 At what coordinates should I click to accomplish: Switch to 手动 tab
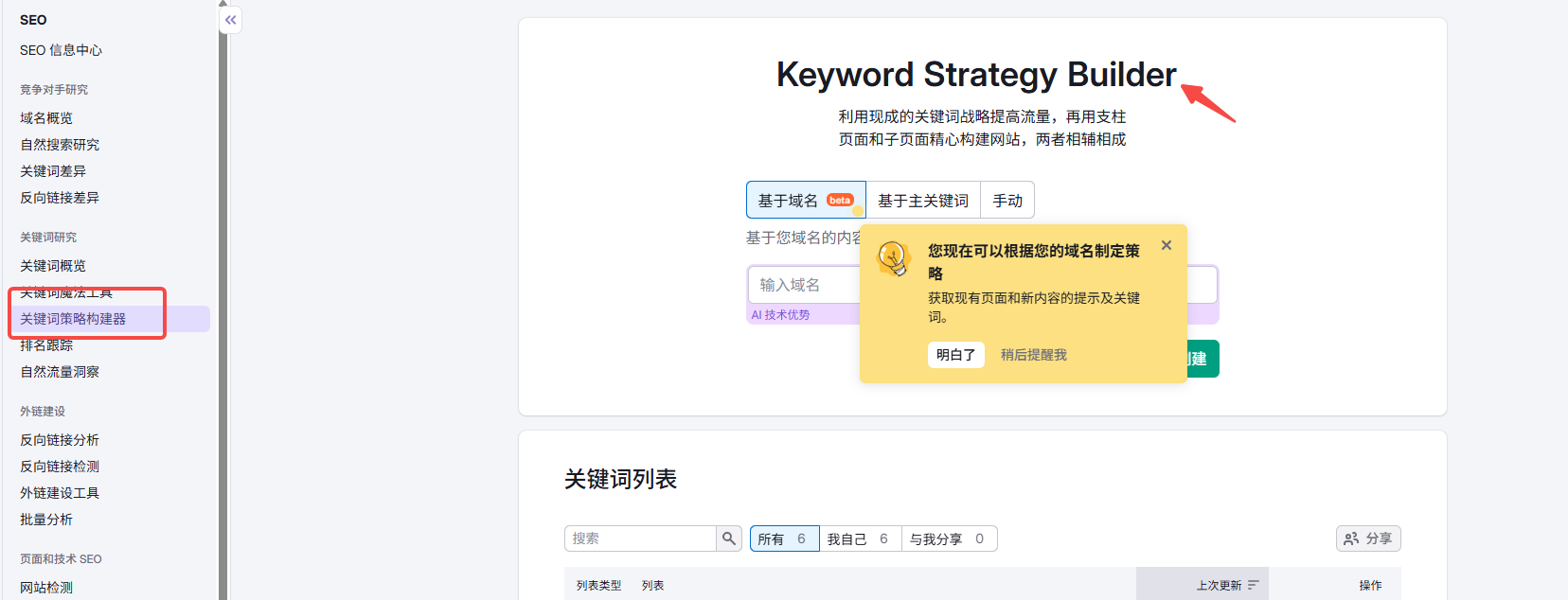tap(1007, 200)
